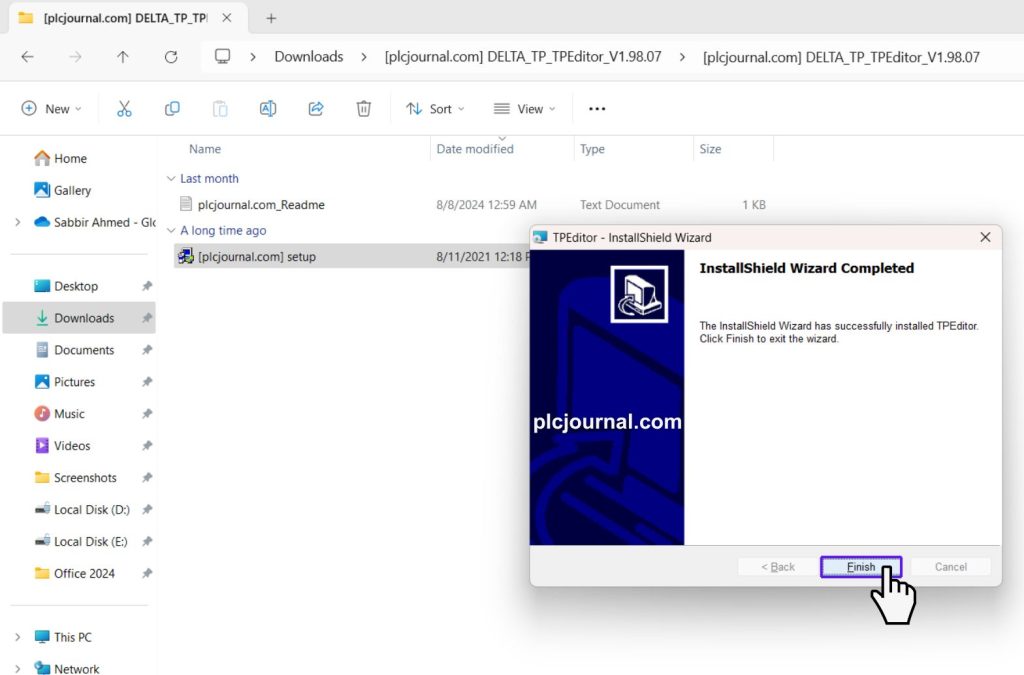Screen dimensions: 1024x675
Task: Click the wizard title bar icon
Action: pyautogui.click(x=540, y=237)
